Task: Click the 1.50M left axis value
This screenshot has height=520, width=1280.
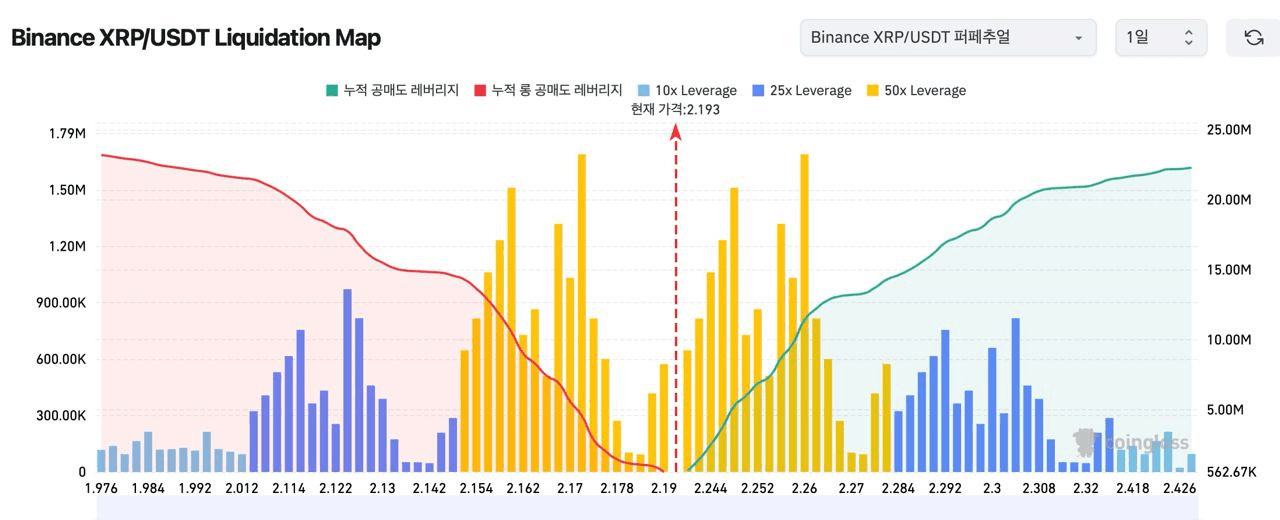Action: click(x=68, y=190)
